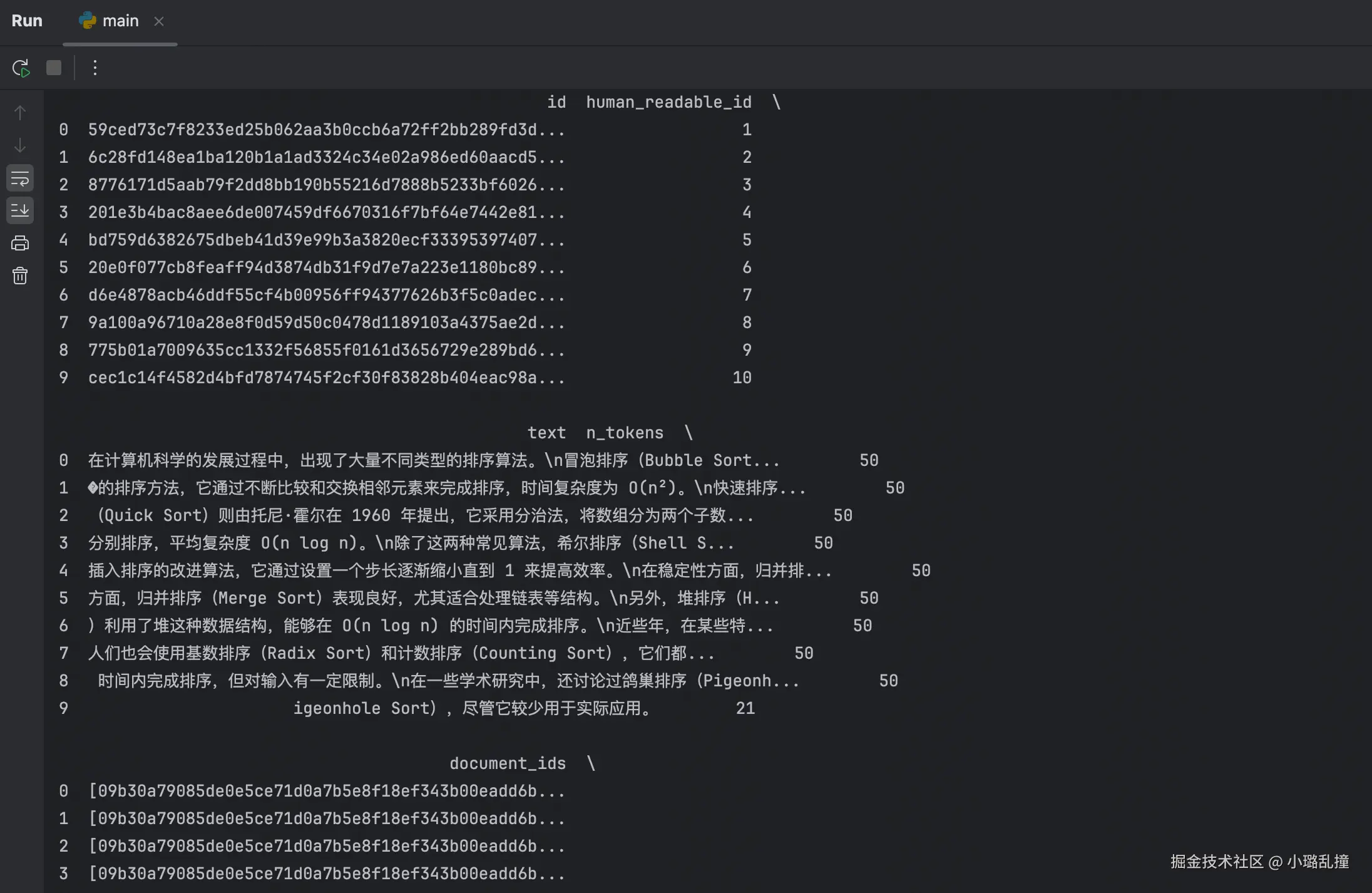Toggle scroll to end of output

click(x=20, y=210)
